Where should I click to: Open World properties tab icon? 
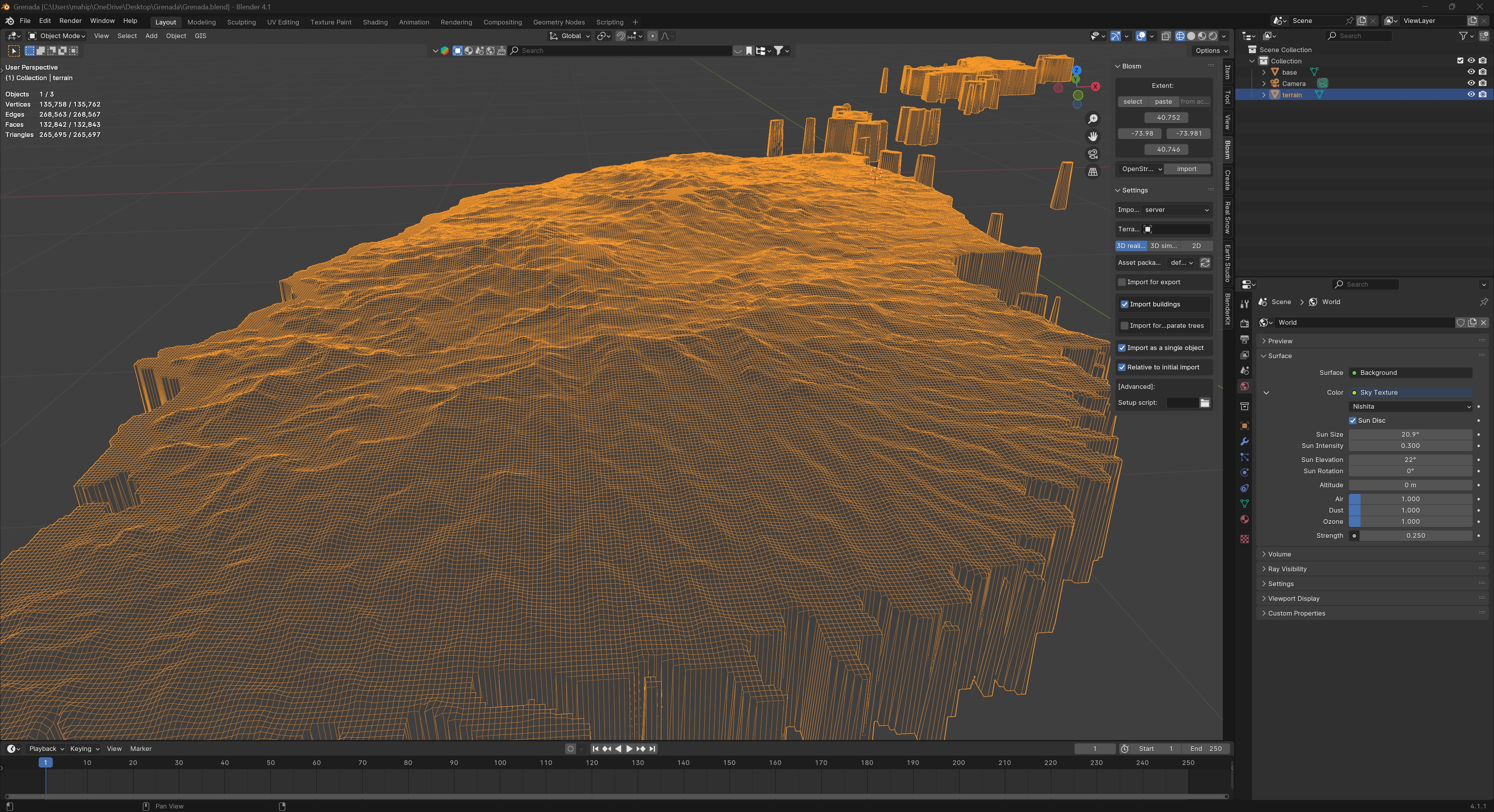(1244, 386)
